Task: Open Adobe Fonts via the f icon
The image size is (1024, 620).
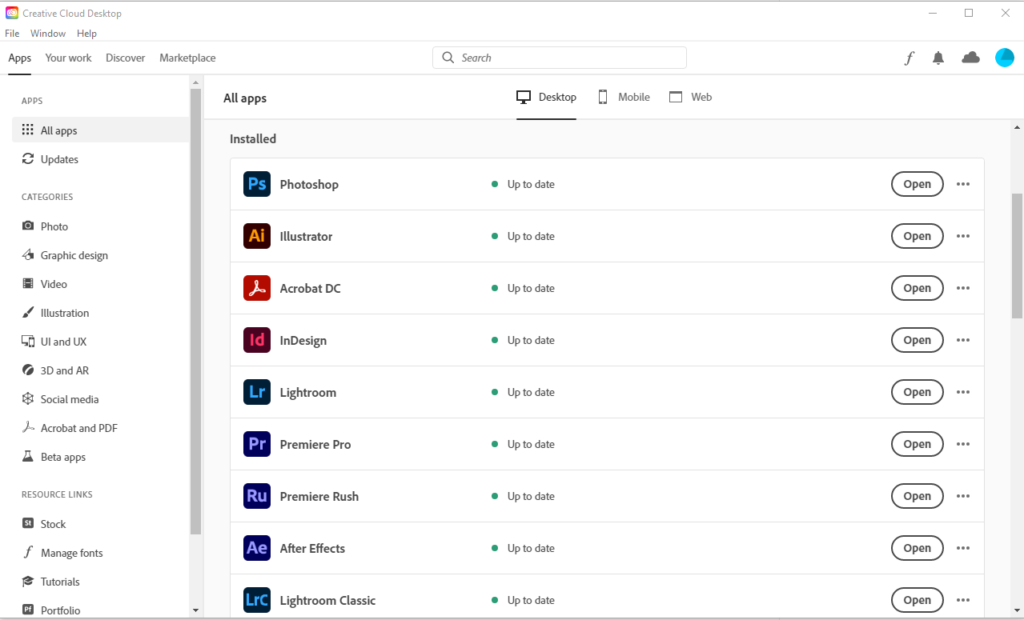Action: [x=909, y=57]
